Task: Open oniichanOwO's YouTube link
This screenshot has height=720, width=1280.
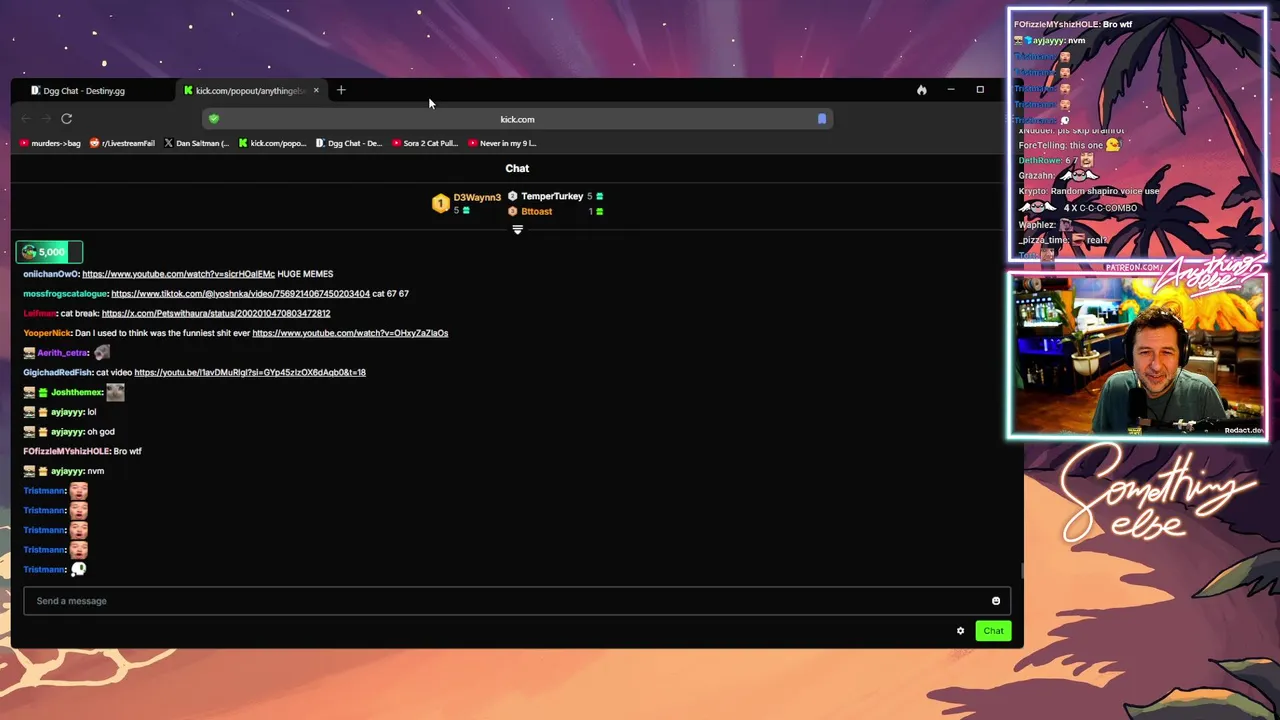Action: [x=178, y=274]
